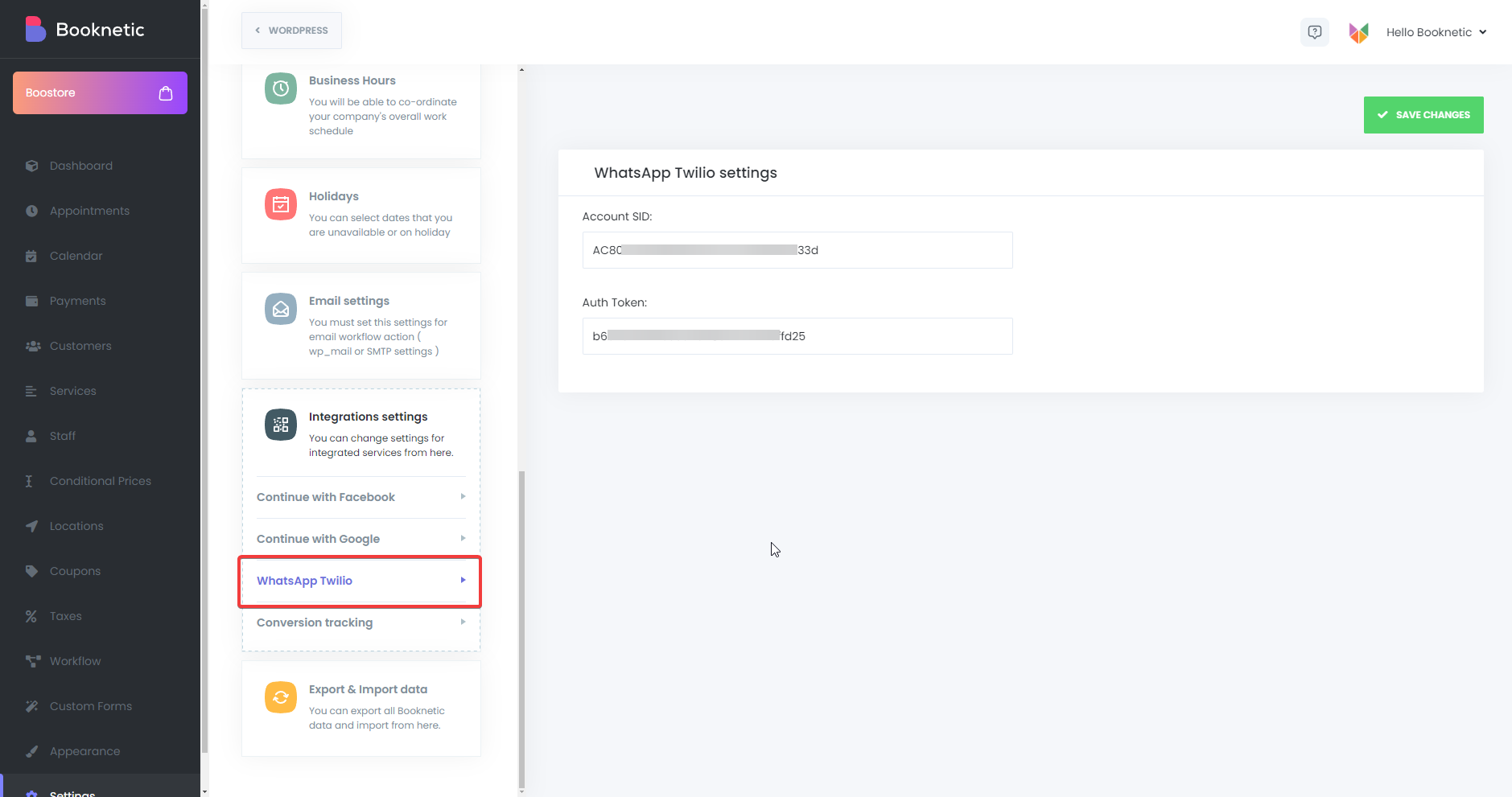
Task: Open the Hello Booknetic user dropdown
Action: point(1436,32)
